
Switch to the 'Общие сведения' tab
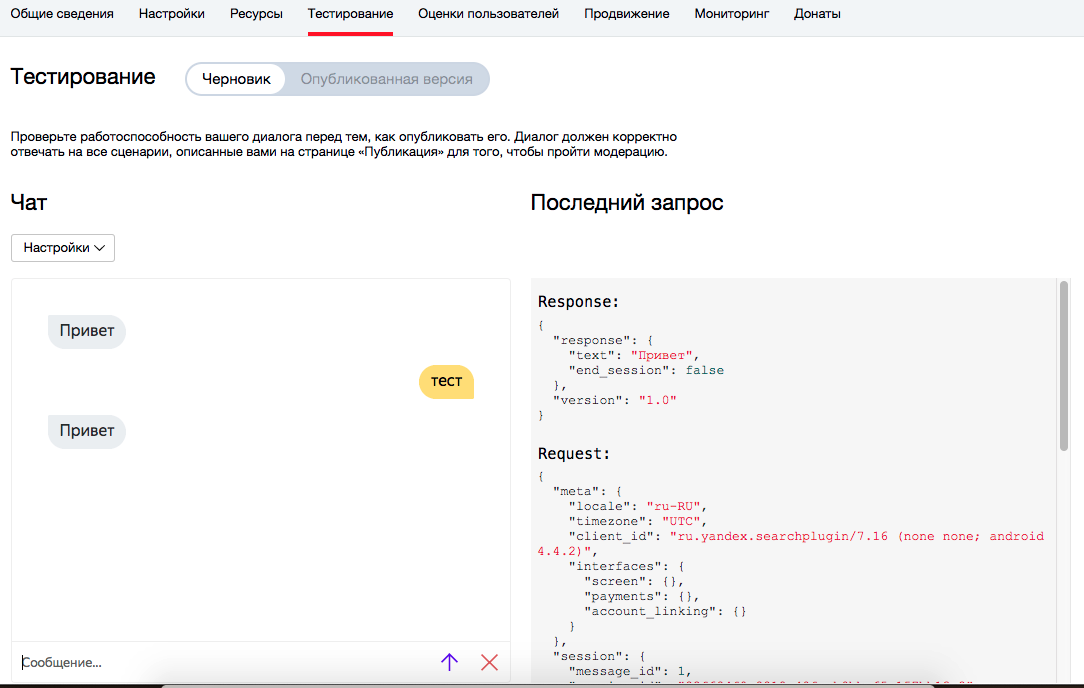pyautogui.click(x=63, y=14)
